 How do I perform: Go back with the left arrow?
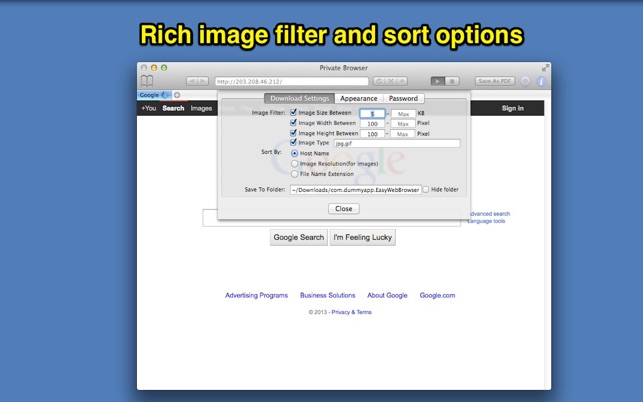coord(192,81)
